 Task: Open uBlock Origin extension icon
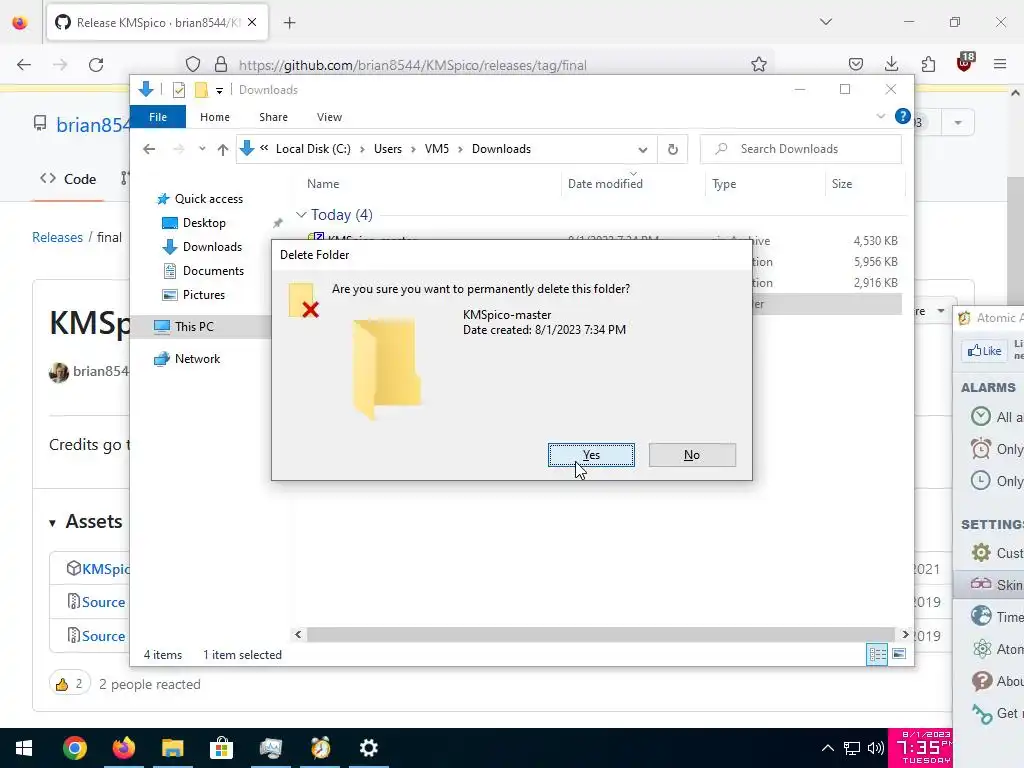[x=965, y=63]
